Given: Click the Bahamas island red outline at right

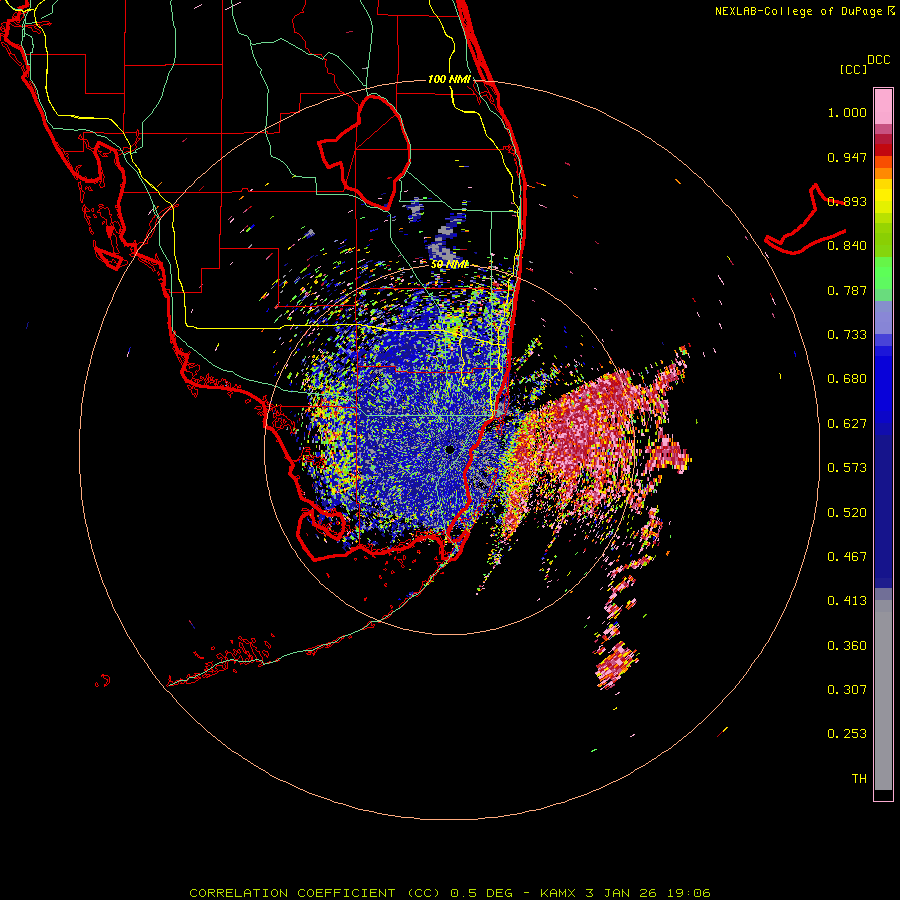Looking at the screenshot, I should click(x=805, y=221).
